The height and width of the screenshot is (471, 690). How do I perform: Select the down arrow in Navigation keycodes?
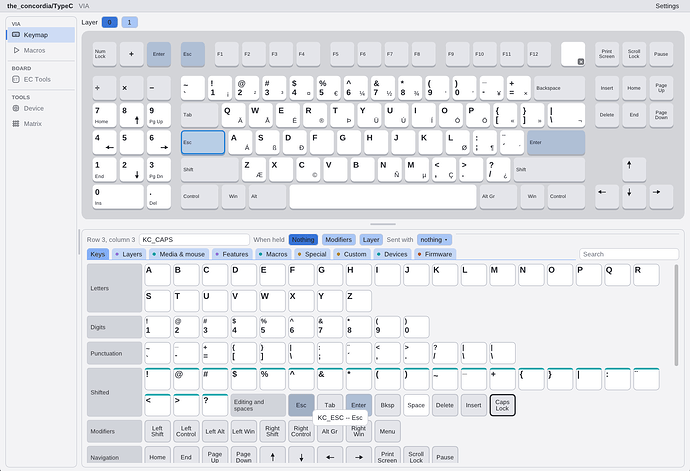(x=301, y=456)
